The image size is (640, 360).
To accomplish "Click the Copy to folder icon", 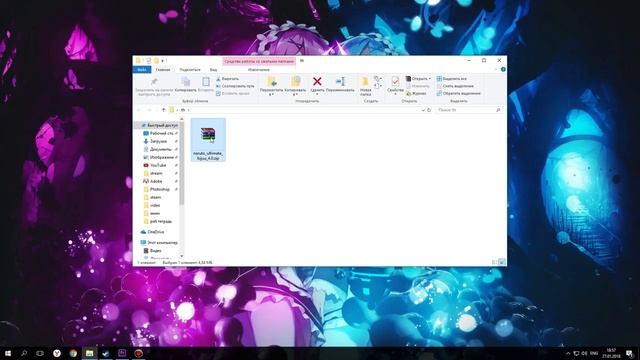I will coord(295,82).
